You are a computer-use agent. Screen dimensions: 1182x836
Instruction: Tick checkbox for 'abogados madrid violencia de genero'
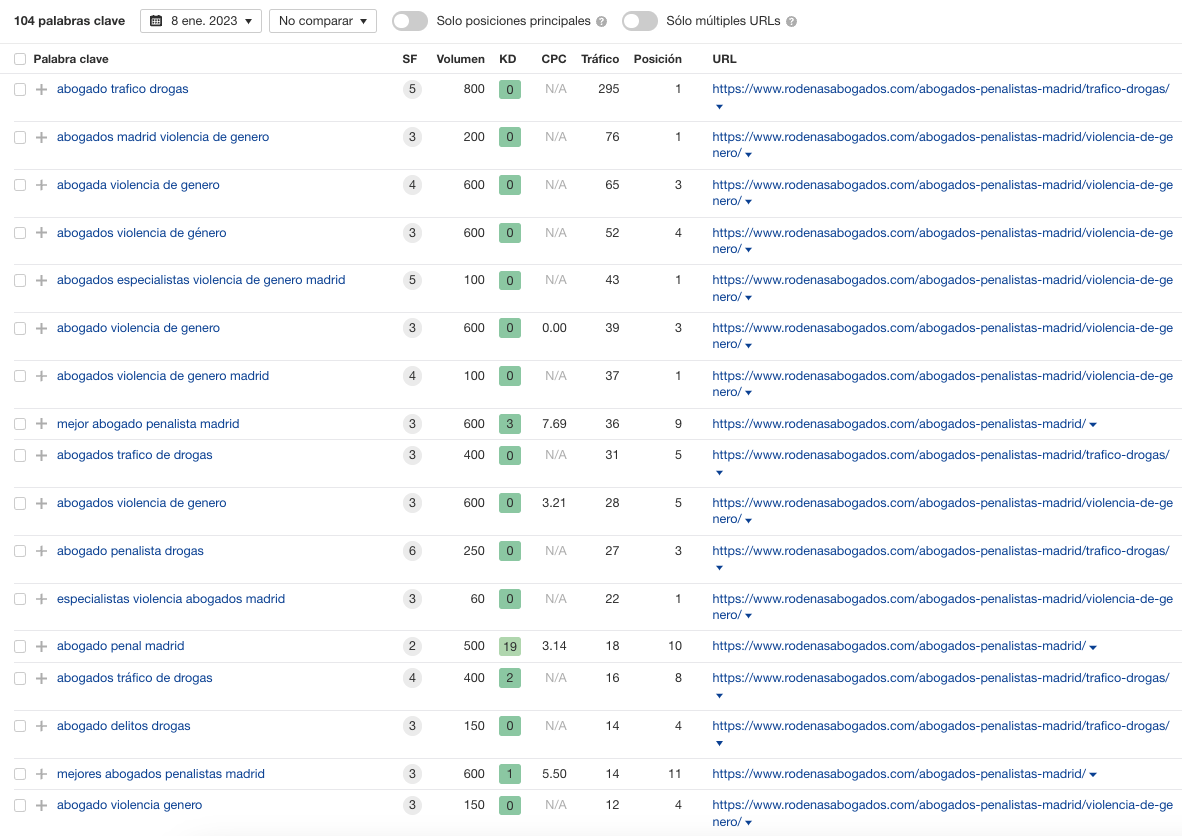click(x=20, y=137)
